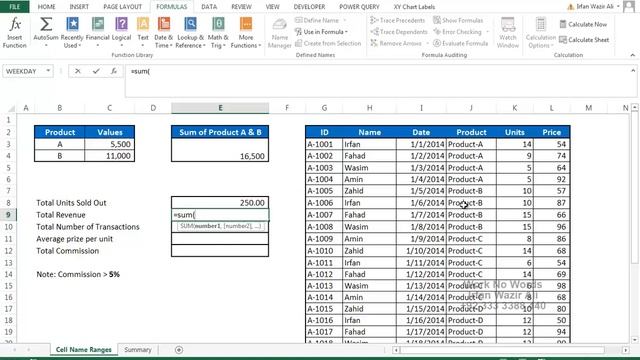Open Lookup & Reference functions

tap(190, 33)
